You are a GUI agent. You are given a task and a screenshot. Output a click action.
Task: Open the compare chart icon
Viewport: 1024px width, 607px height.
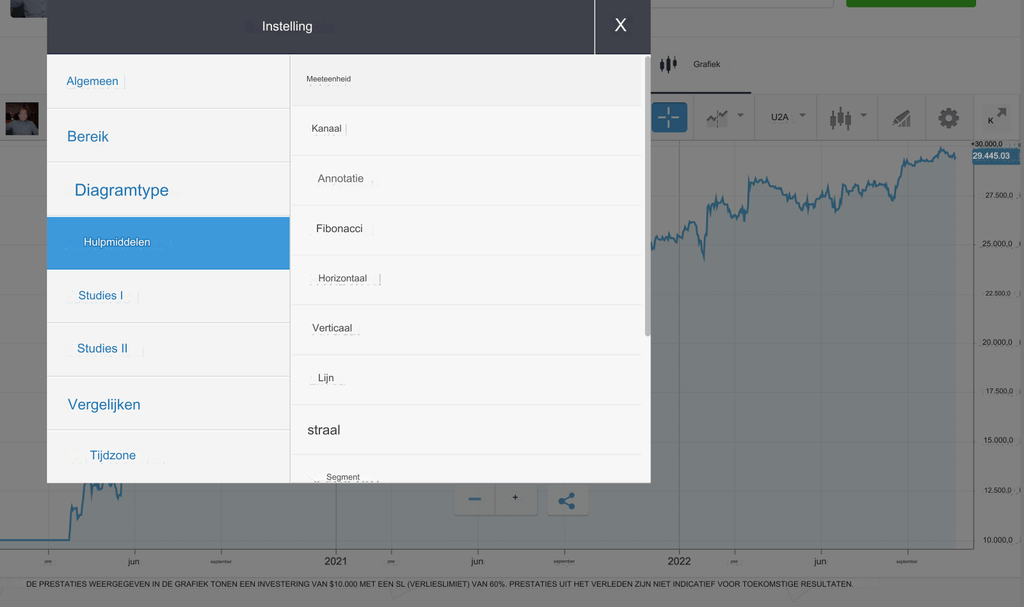pyautogui.click(x=718, y=117)
